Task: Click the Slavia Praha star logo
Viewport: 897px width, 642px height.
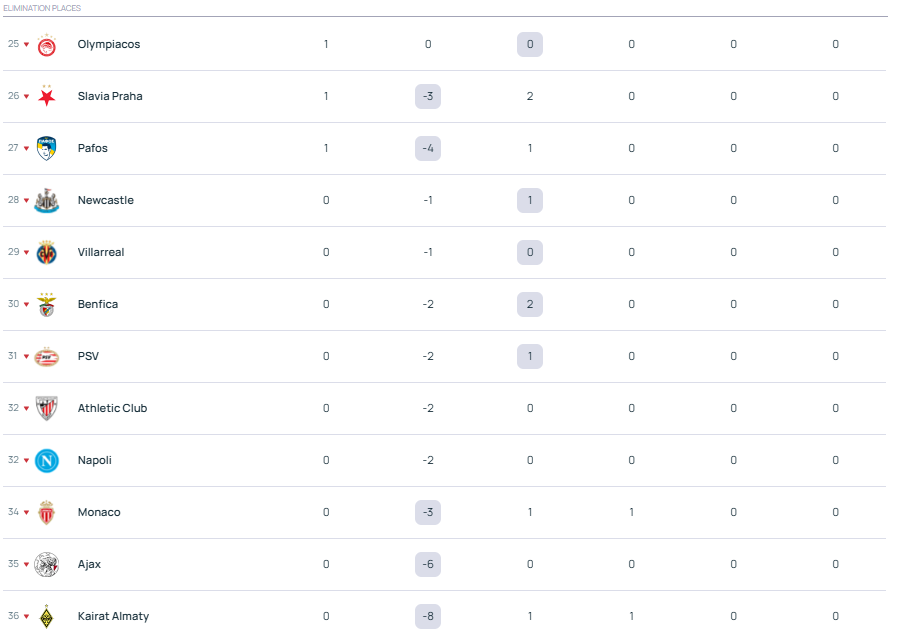Action: pyautogui.click(x=47, y=97)
